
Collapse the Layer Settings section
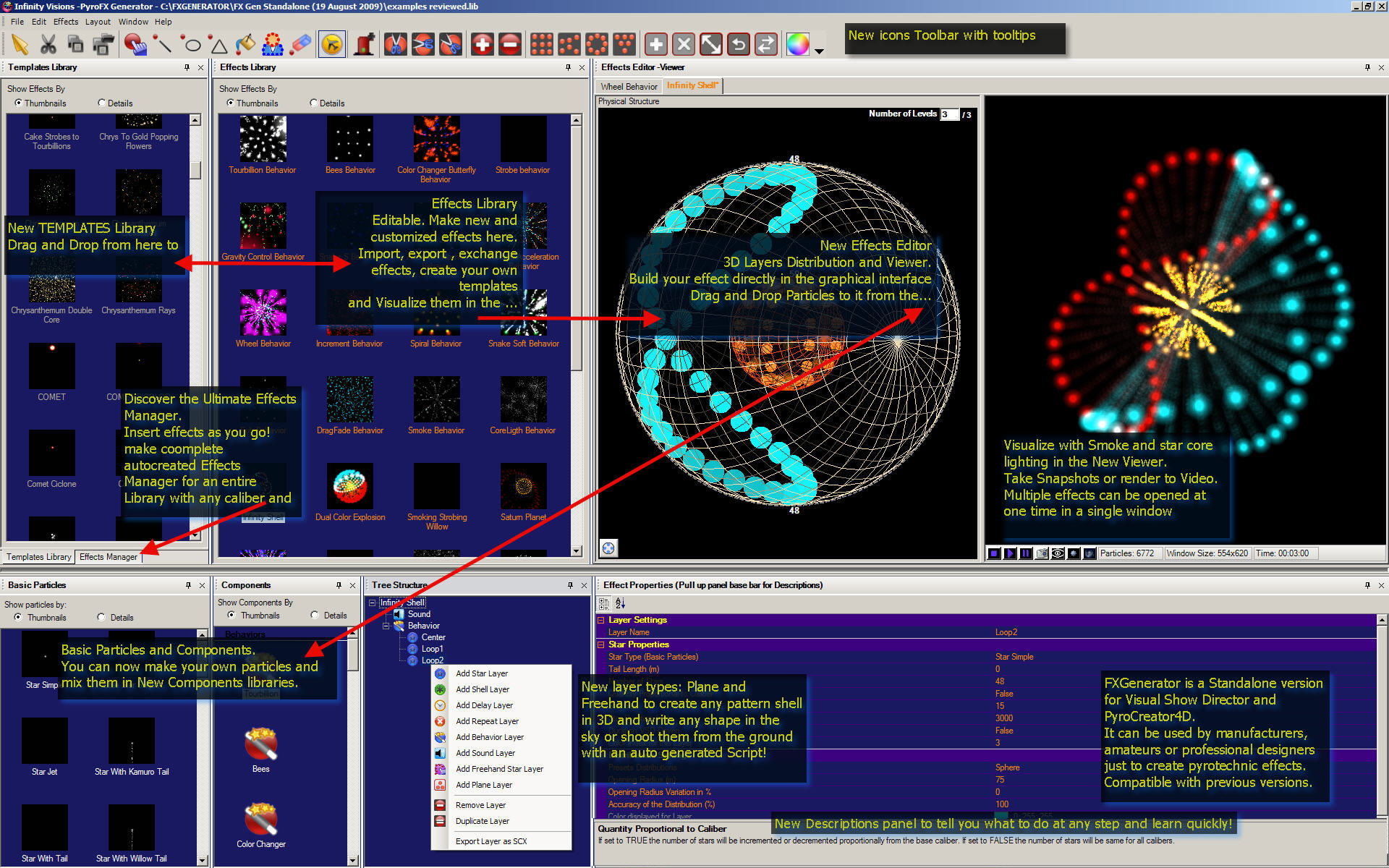tap(601, 620)
